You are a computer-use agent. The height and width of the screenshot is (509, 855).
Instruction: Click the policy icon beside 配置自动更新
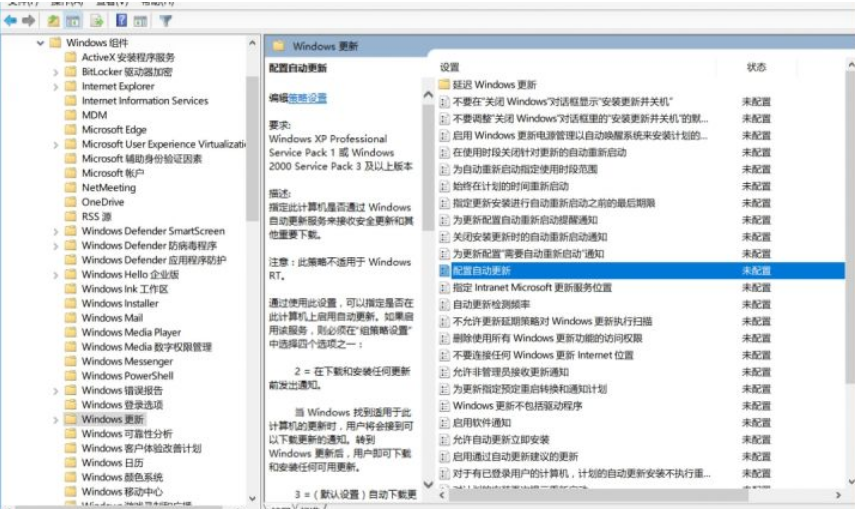pyautogui.click(x=445, y=271)
